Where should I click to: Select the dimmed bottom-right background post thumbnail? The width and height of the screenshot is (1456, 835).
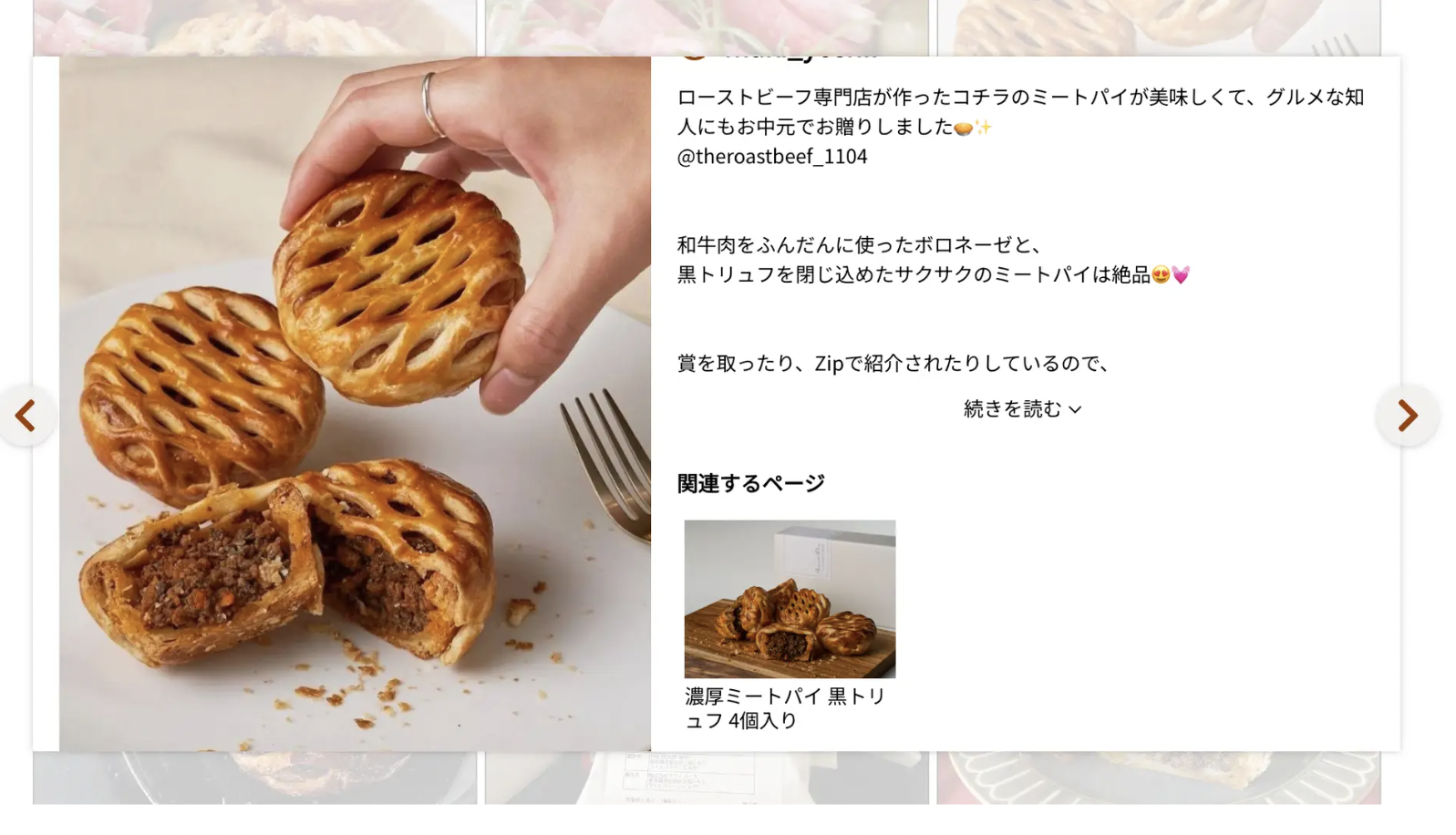point(1159,778)
